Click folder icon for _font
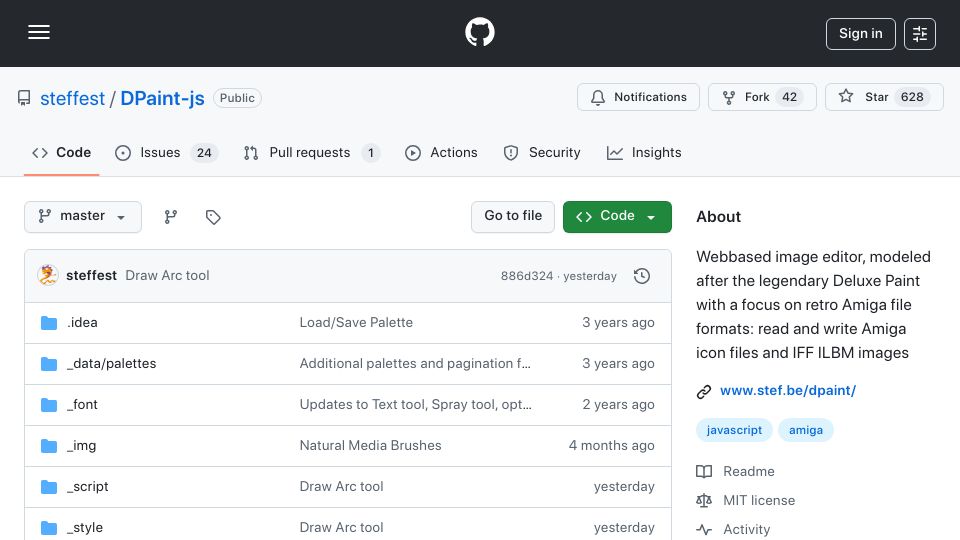Viewport: 960px width, 540px height. click(49, 405)
